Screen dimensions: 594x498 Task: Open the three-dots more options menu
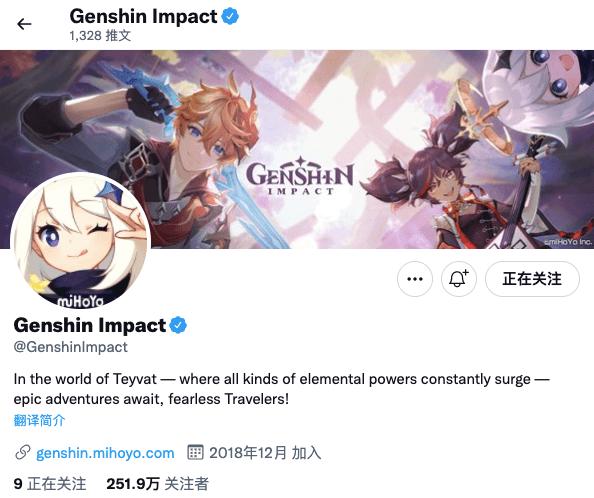(415, 279)
